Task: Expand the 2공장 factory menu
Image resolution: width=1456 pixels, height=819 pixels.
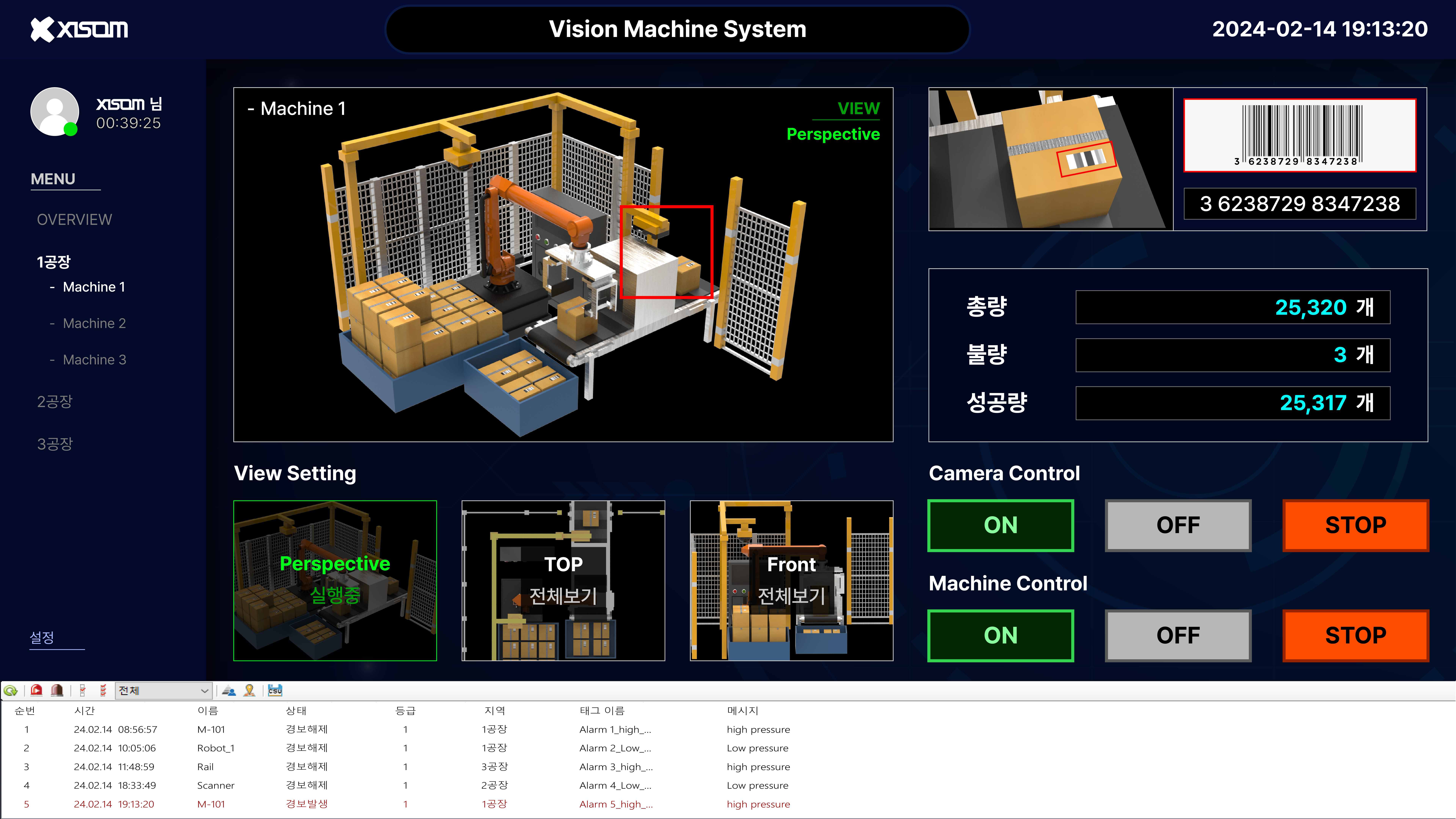Action: [x=55, y=401]
